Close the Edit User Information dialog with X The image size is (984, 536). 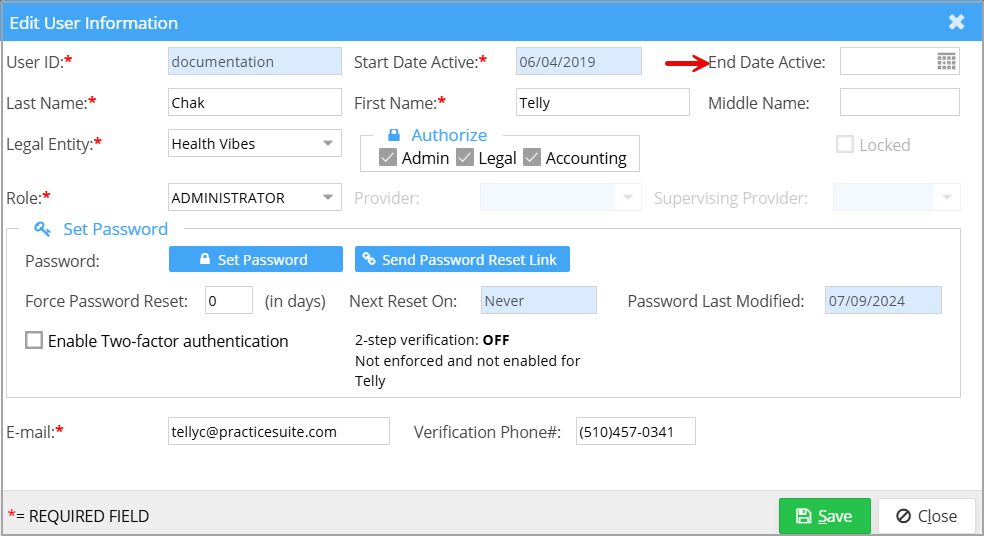tap(957, 22)
